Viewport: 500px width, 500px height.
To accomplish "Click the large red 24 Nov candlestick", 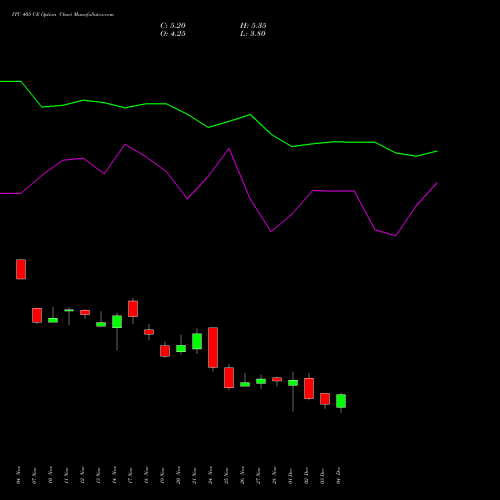I will pos(213,348).
